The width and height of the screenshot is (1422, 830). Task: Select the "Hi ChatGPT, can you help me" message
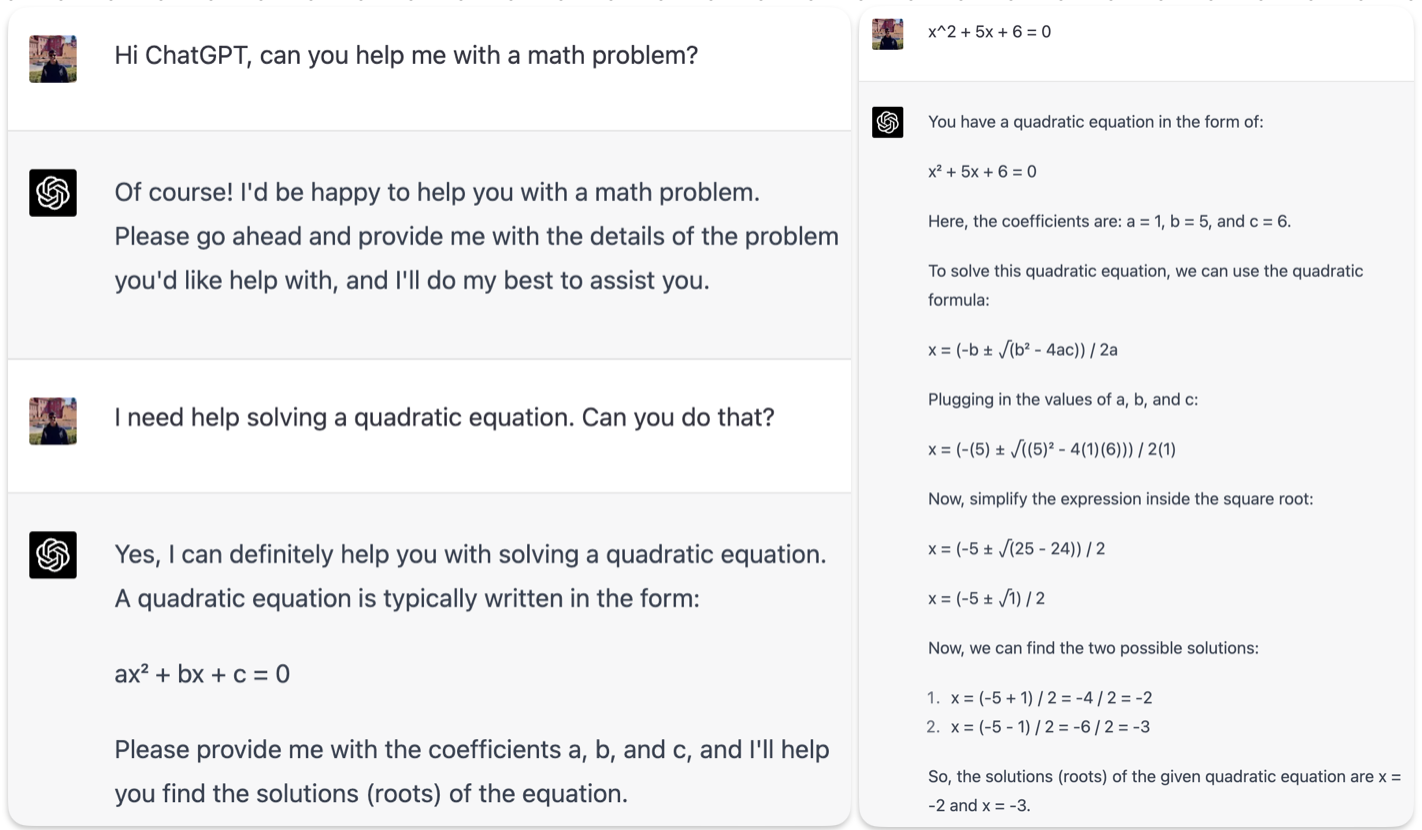406,55
